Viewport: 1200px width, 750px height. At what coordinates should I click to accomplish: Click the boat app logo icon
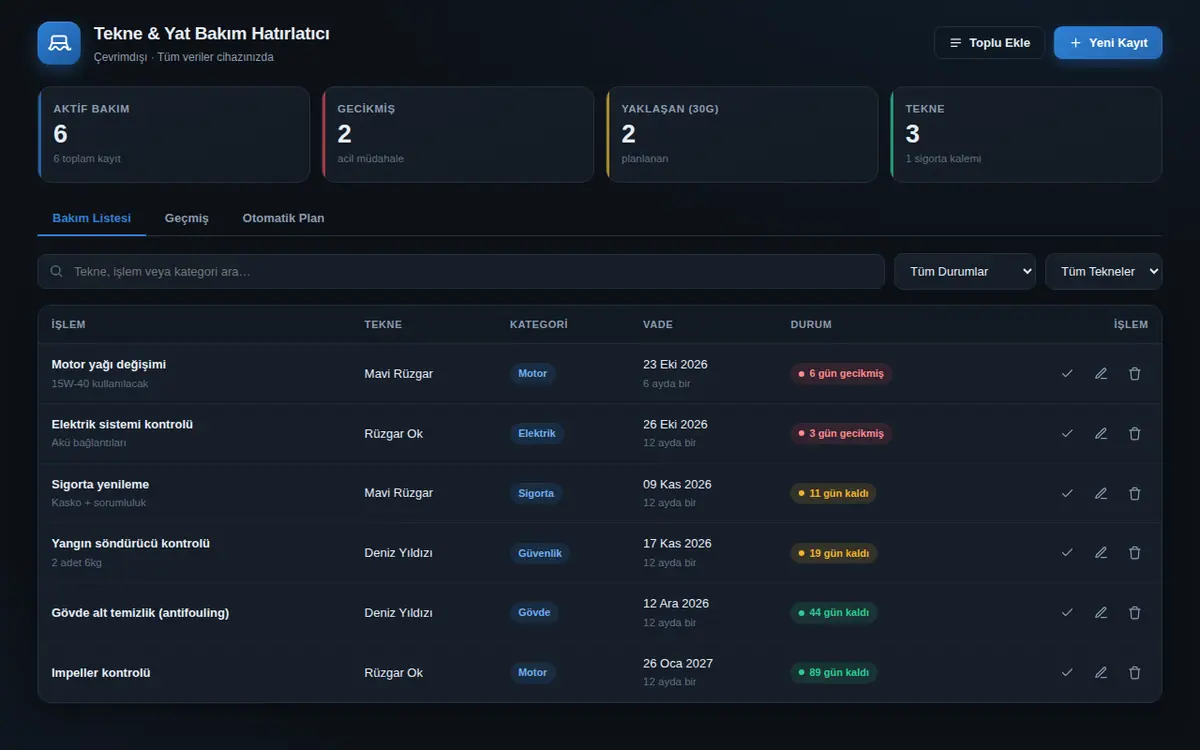(59, 43)
